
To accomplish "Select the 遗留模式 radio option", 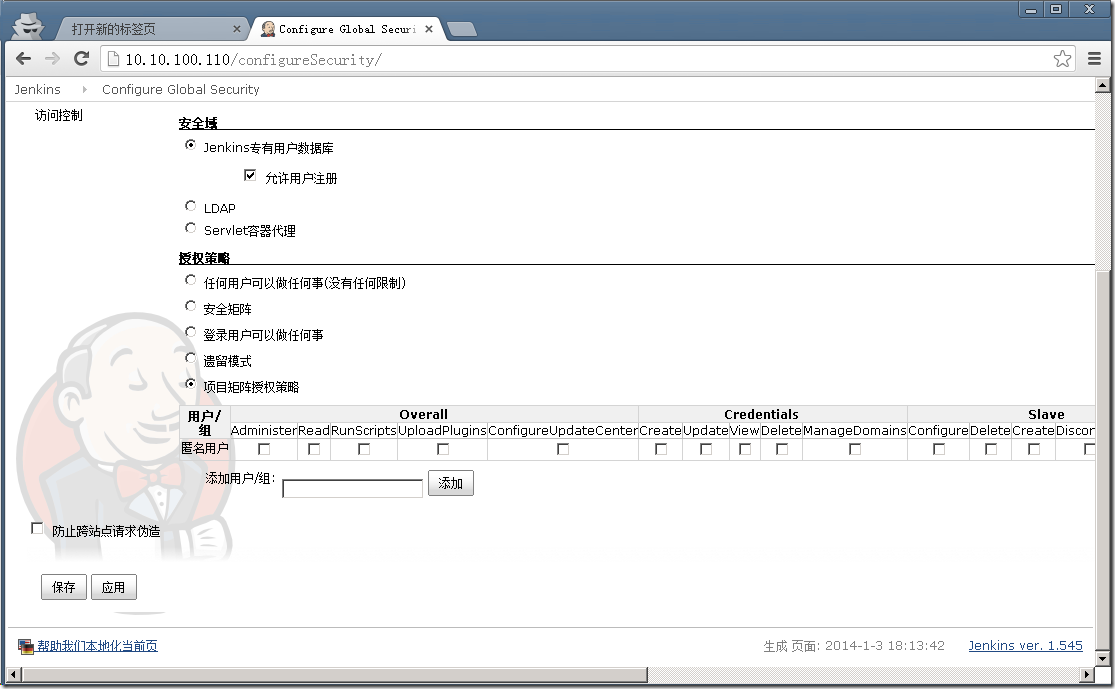I will tap(190, 358).
